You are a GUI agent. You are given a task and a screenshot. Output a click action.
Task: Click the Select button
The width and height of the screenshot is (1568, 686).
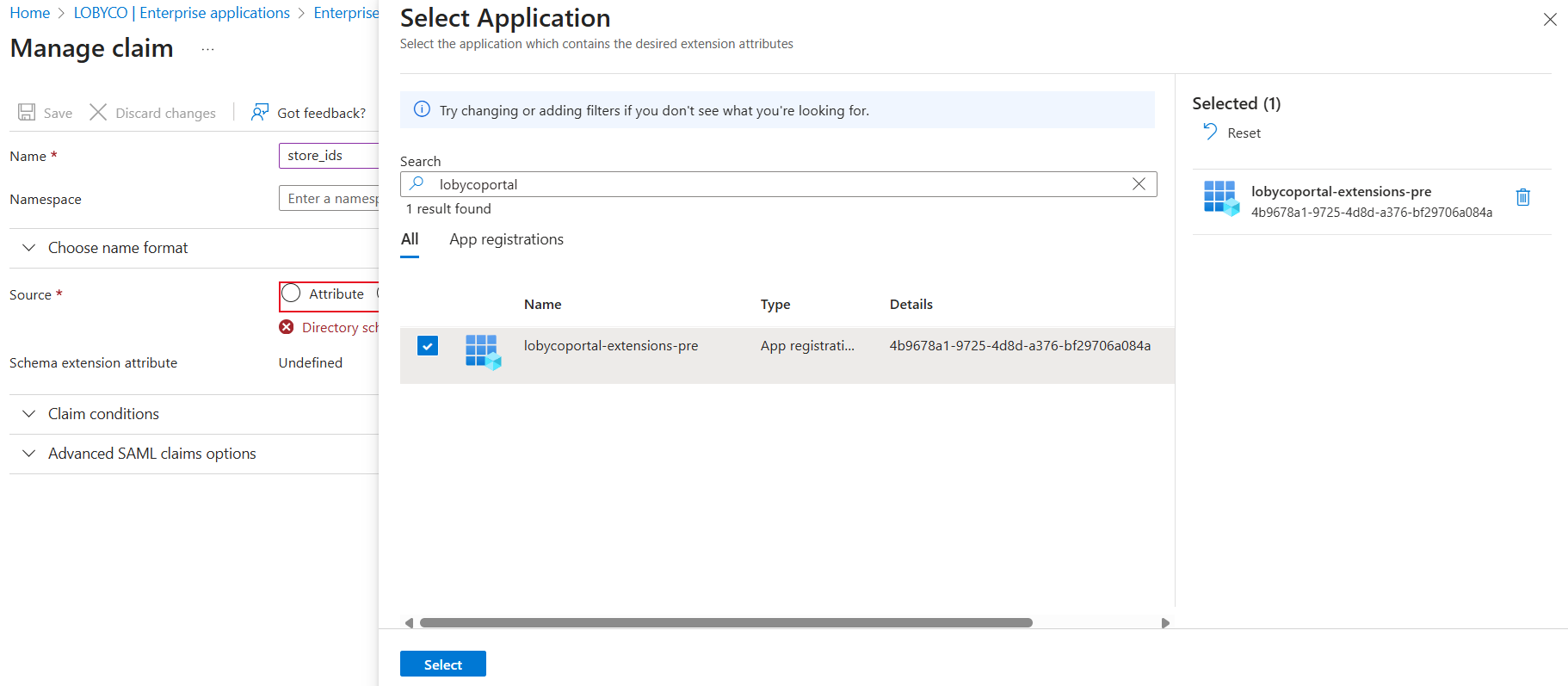[x=443, y=664]
